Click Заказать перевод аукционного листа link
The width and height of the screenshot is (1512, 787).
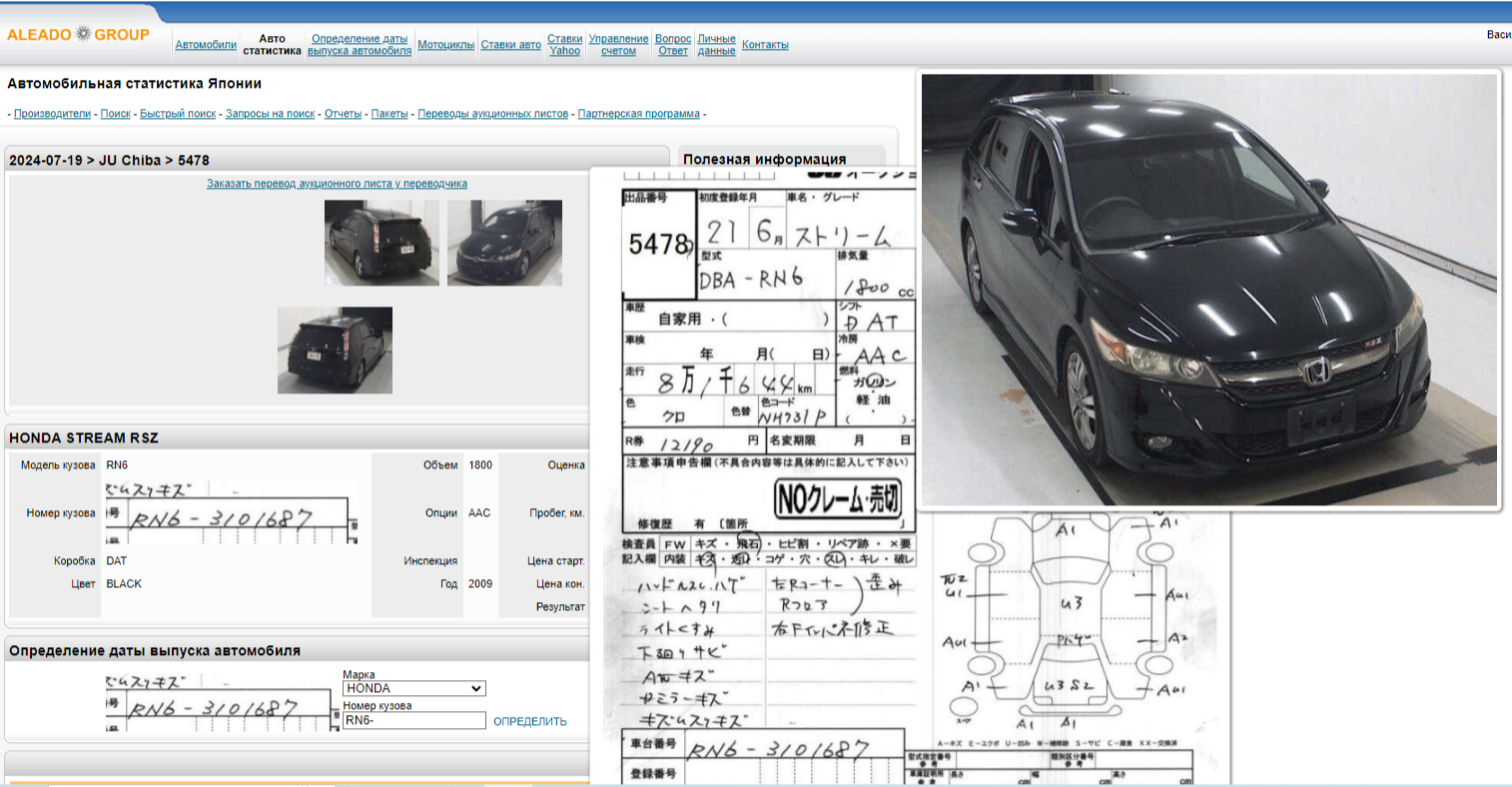click(337, 184)
